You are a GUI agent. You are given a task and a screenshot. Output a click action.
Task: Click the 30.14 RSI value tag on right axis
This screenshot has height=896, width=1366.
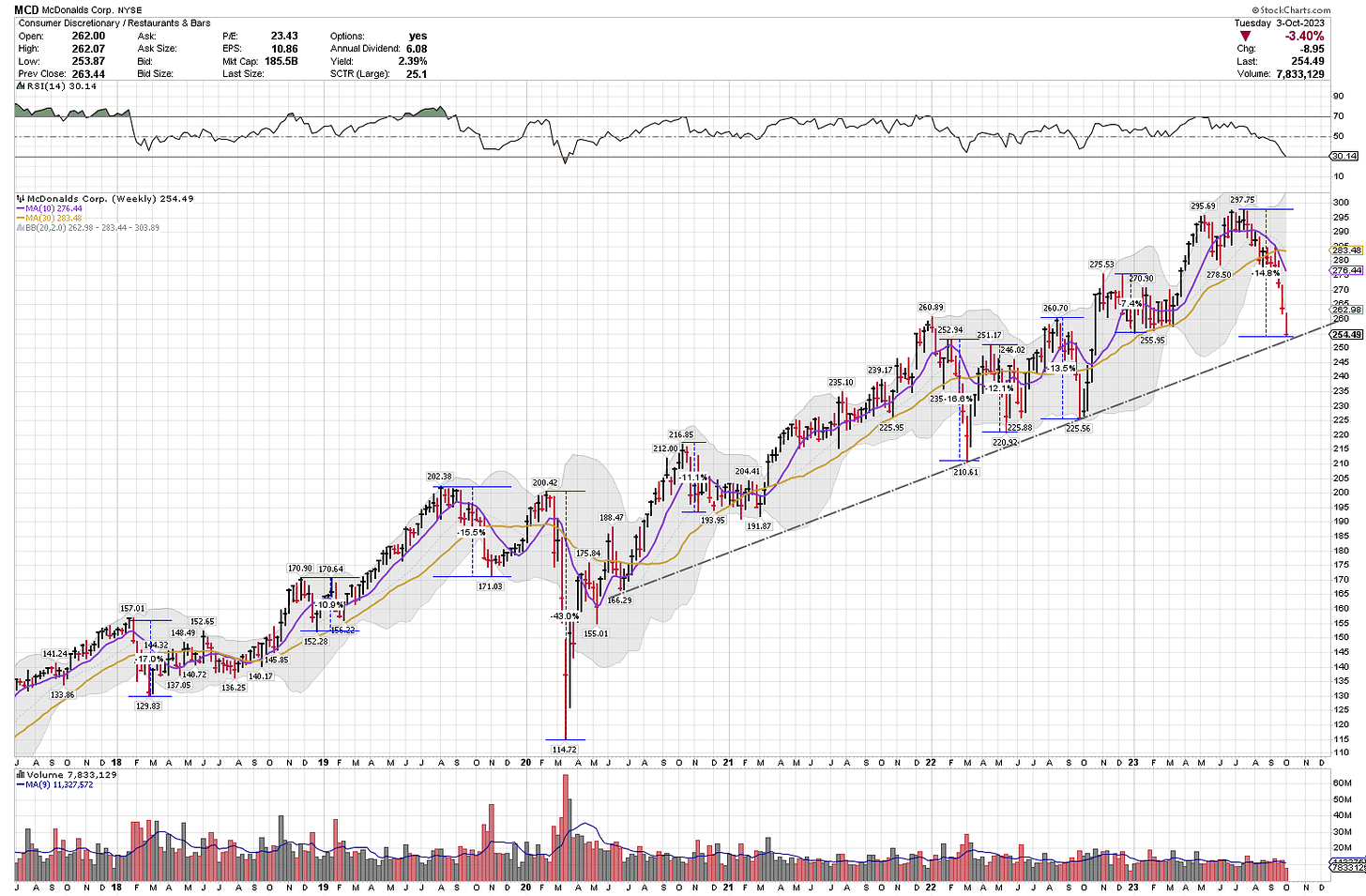[1344, 156]
